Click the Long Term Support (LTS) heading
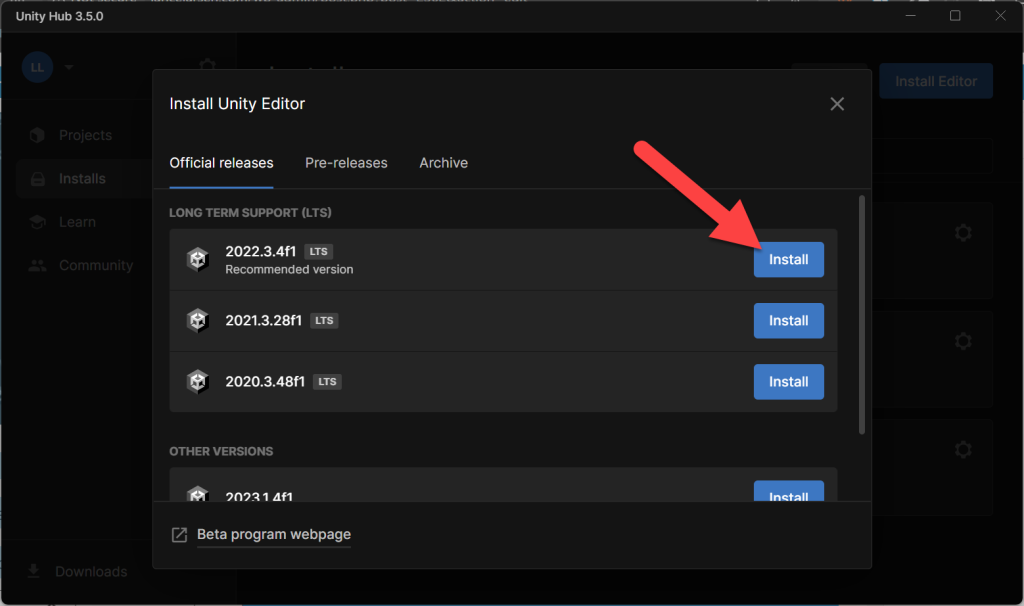 pyautogui.click(x=250, y=213)
